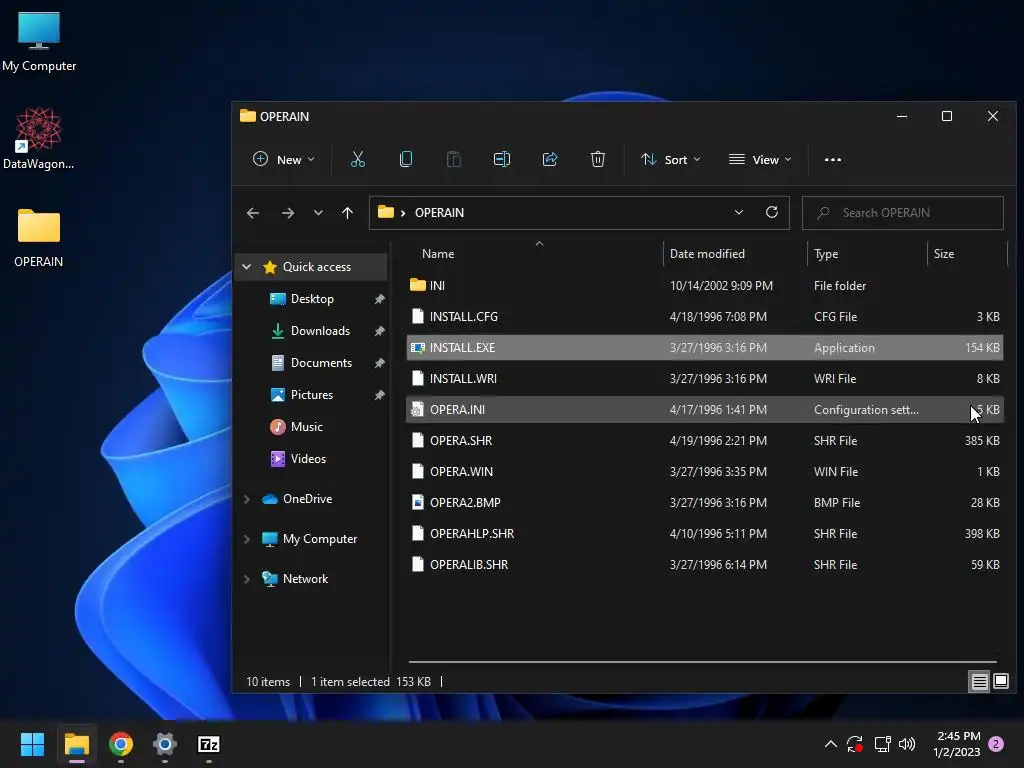Go back with the left arrow

tap(253, 213)
